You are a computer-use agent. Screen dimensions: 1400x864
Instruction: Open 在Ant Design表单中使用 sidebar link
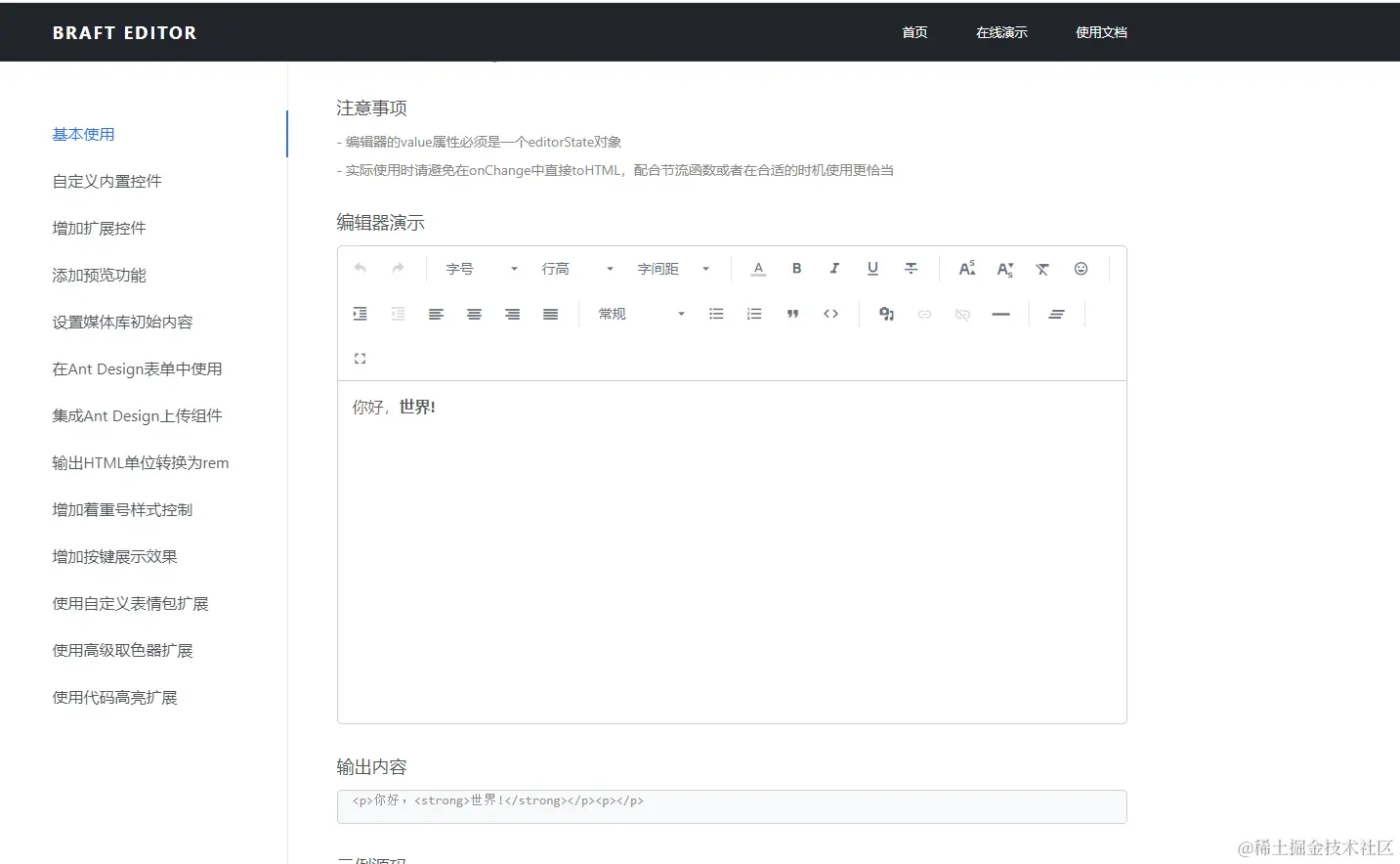pos(137,368)
